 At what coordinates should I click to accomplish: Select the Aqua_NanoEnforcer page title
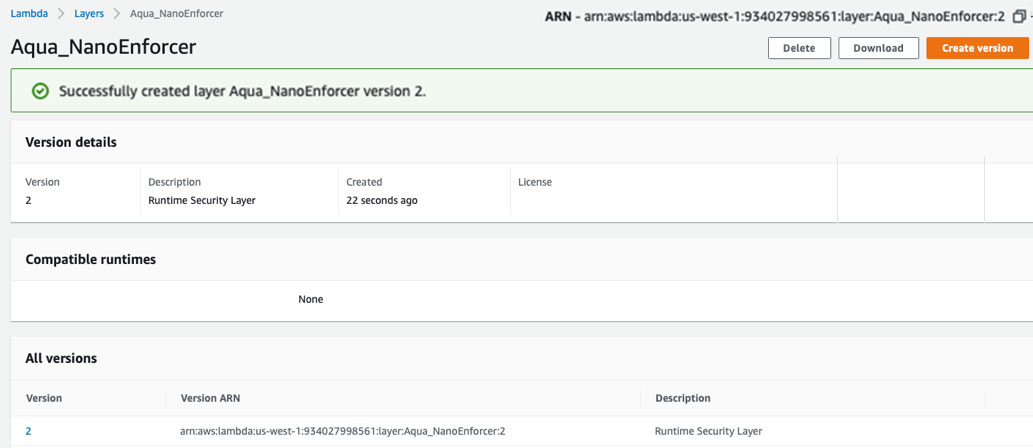[103, 47]
